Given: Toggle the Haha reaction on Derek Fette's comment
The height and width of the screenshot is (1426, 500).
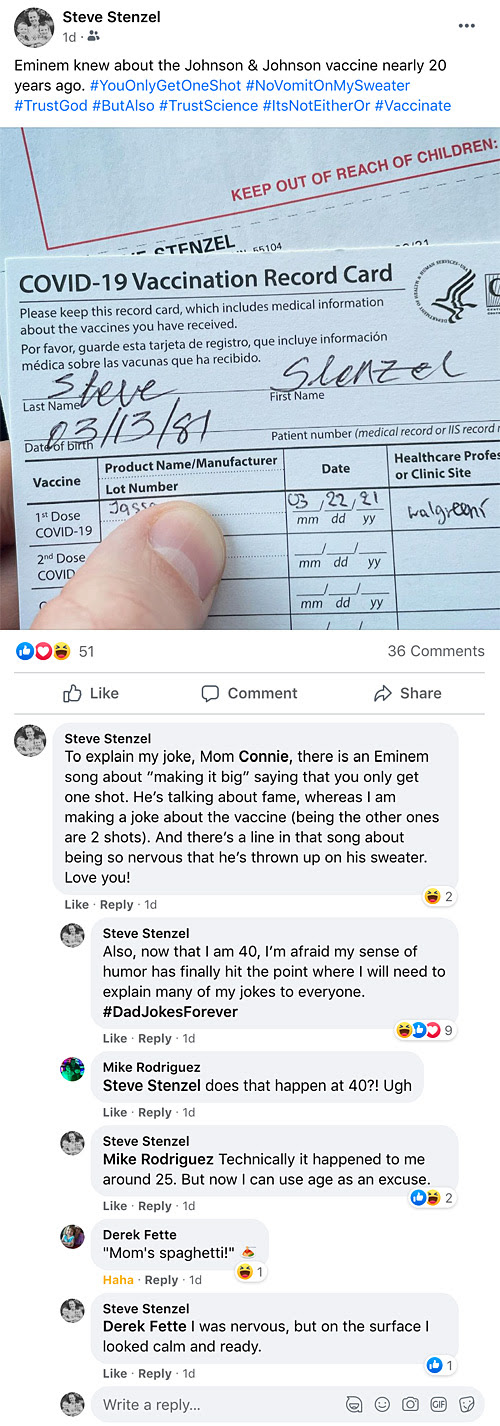Looking at the screenshot, I should 117,1279.
